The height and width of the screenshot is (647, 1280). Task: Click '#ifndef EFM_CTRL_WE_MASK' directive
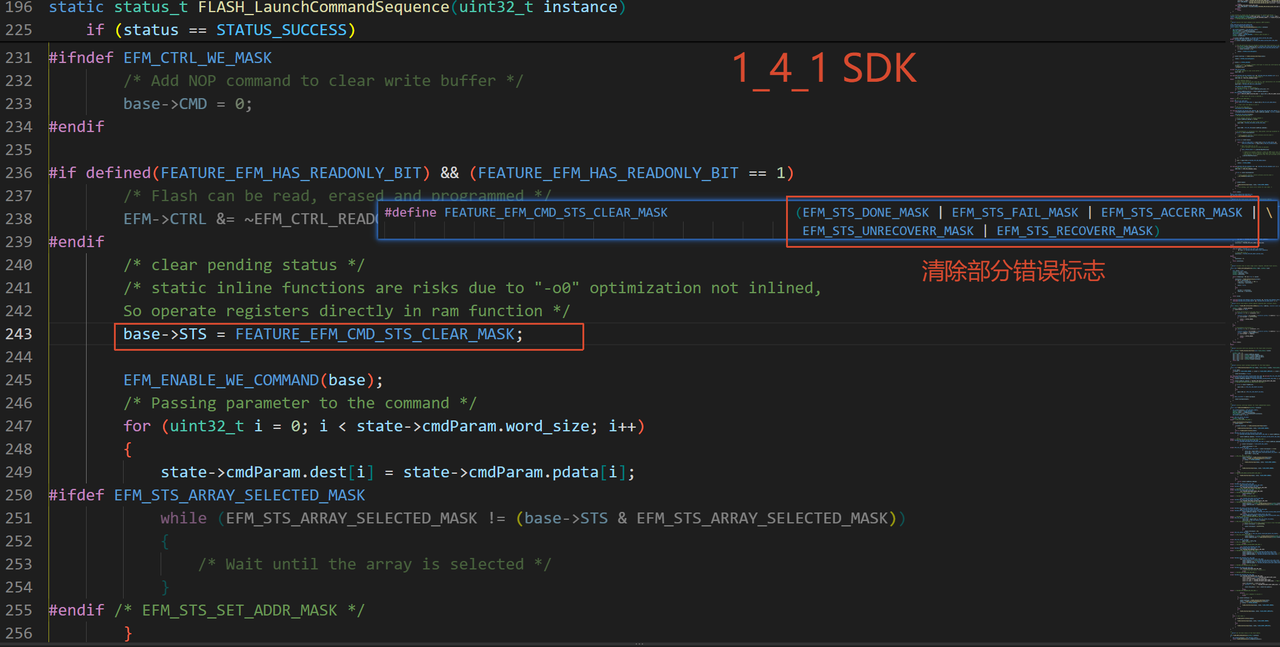point(160,58)
